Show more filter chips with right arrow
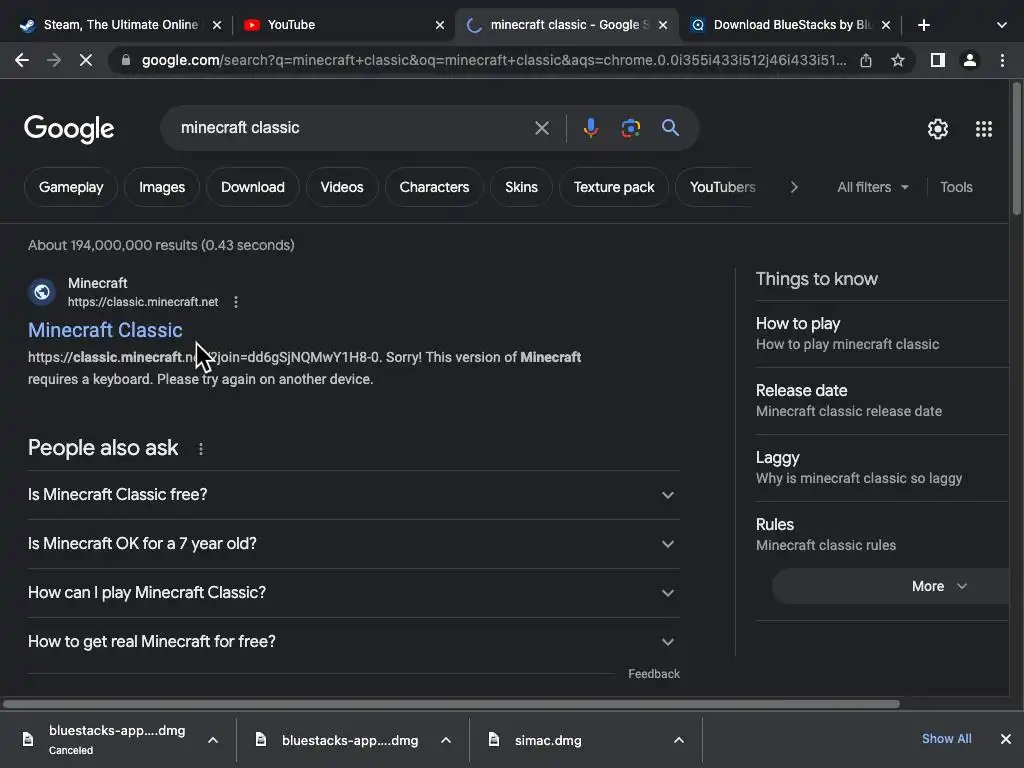Image resolution: width=1024 pixels, height=768 pixels. [794, 187]
